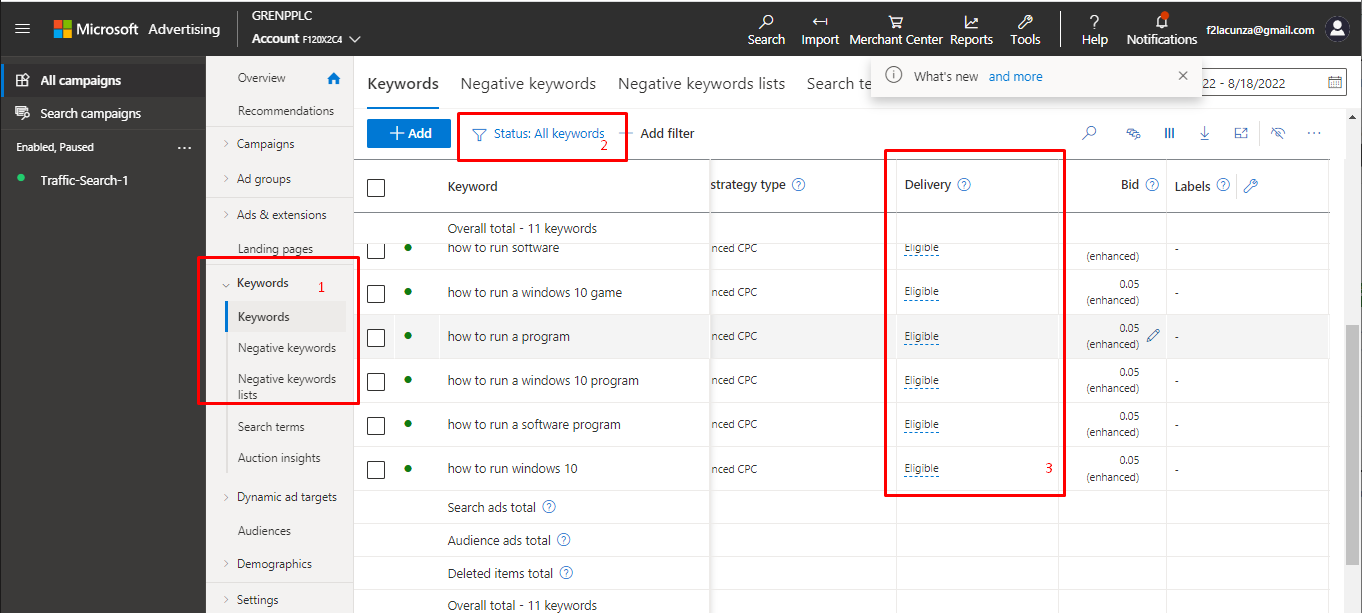The image size is (1362, 613).
Task: Click the expand table view icon
Action: click(x=1241, y=133)
